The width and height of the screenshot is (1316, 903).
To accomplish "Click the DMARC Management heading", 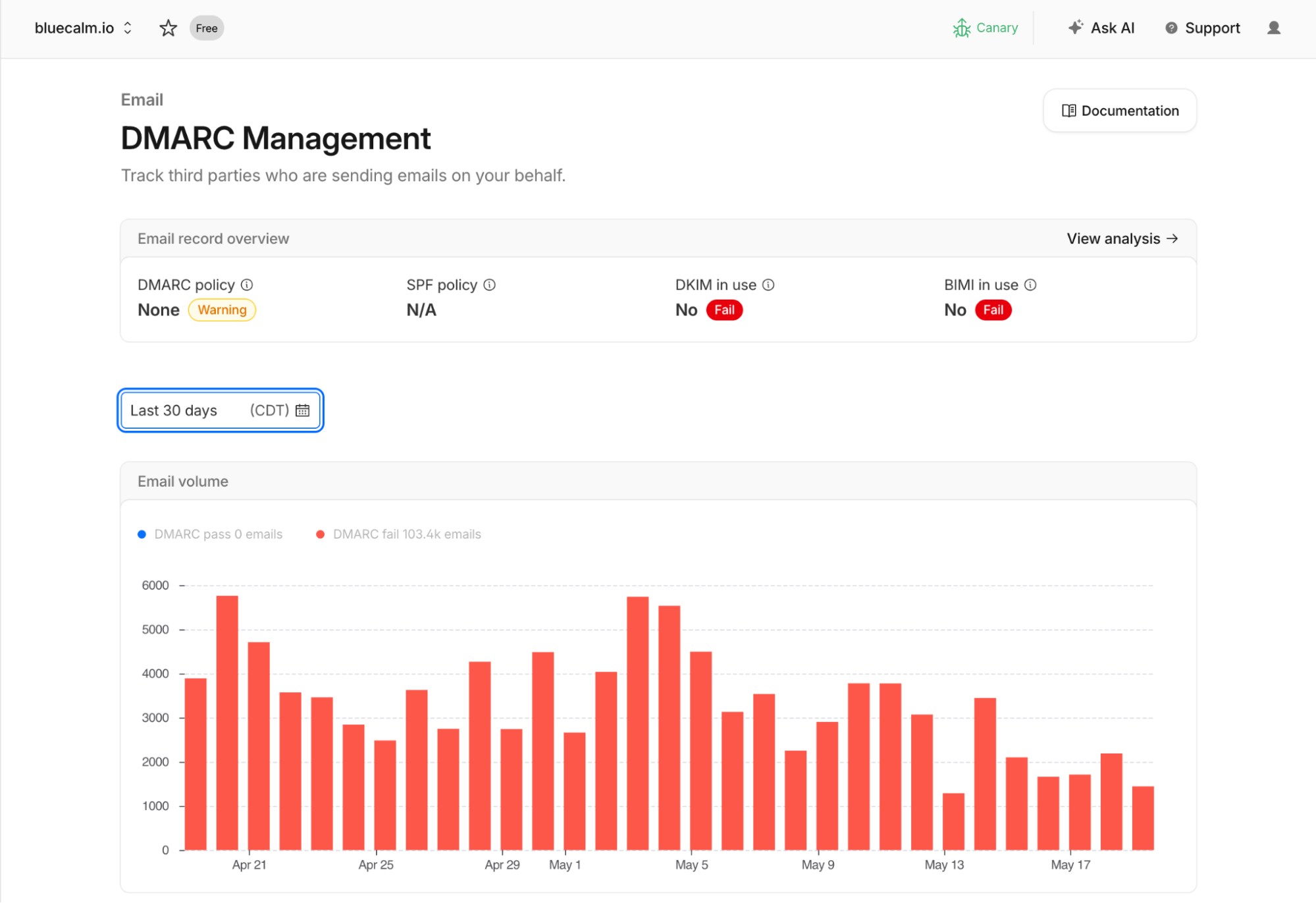I will tap(275, 138).
